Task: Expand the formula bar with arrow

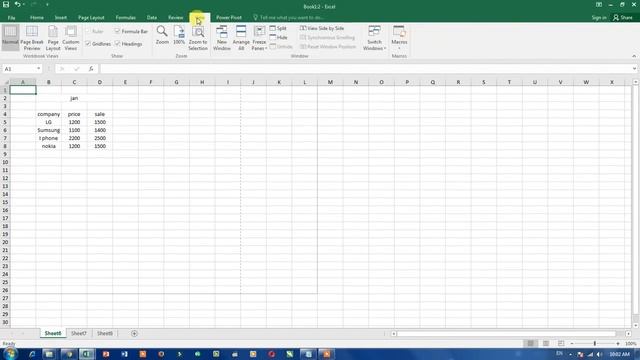Action: click(x=634, y=69)
